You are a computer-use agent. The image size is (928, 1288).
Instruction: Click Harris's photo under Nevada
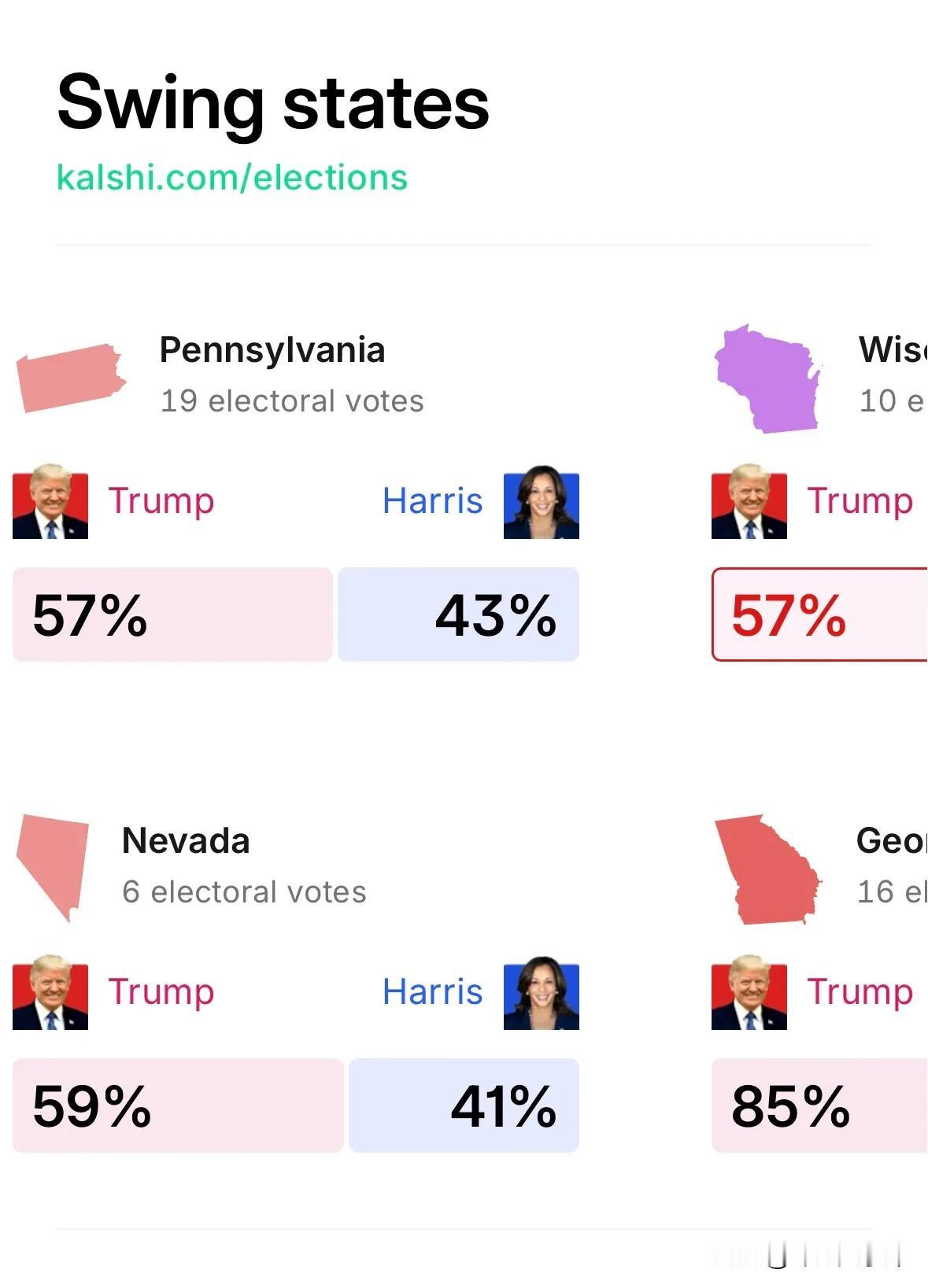pos(542,992)
